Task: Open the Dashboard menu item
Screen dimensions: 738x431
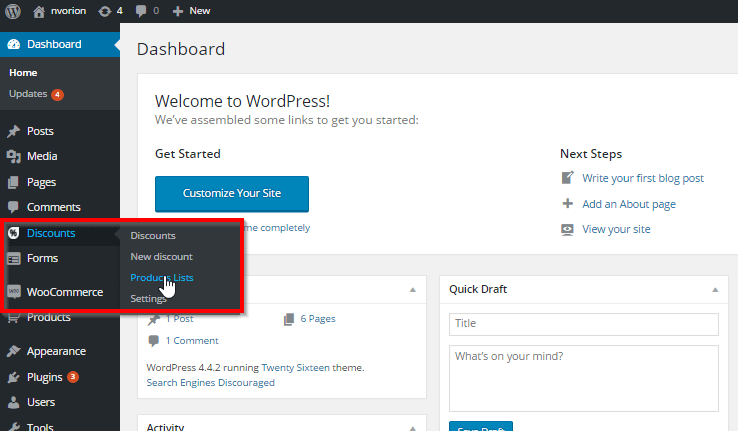Action: (x=60, y=44)
